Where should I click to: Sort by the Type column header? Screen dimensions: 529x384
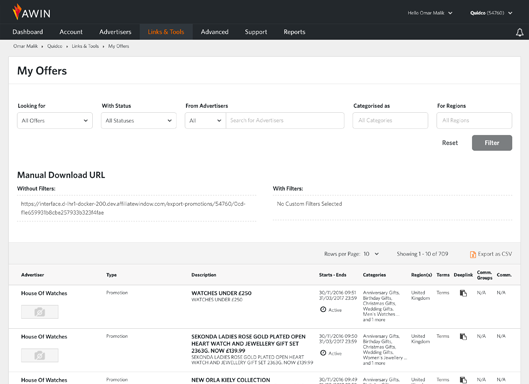[x=111, y=275]
